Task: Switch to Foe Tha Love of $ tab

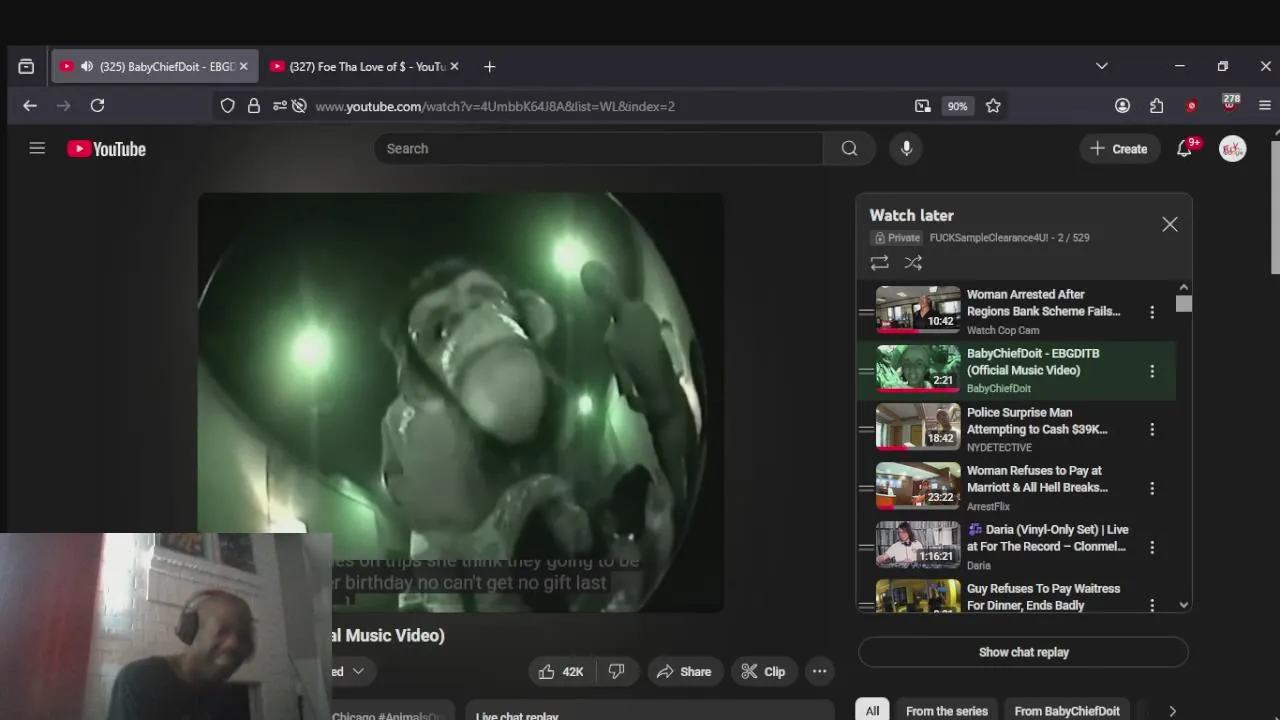Action: [x=367, y=67]
